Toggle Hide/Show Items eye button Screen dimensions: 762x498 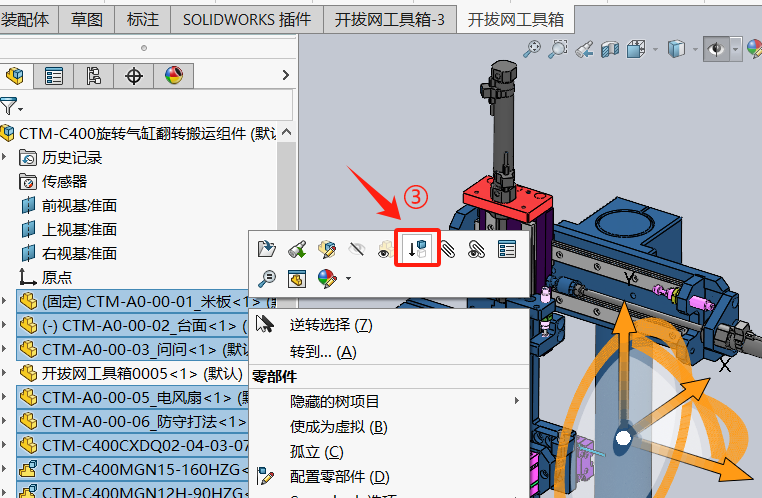pyautogui.click(x=716, y=49)
